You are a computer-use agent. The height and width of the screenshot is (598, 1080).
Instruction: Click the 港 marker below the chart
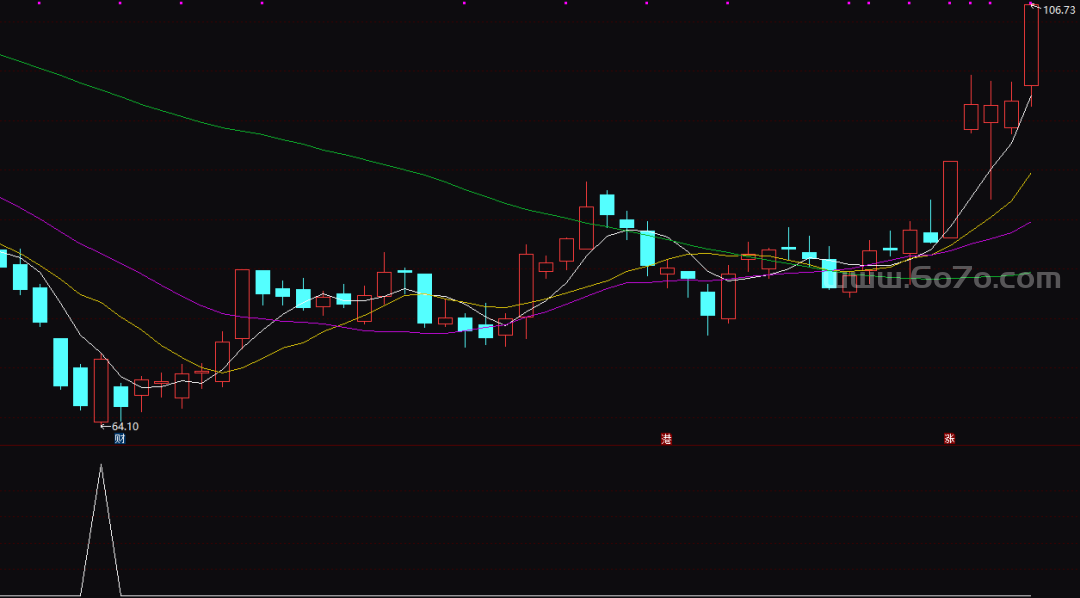coord(666,439)
